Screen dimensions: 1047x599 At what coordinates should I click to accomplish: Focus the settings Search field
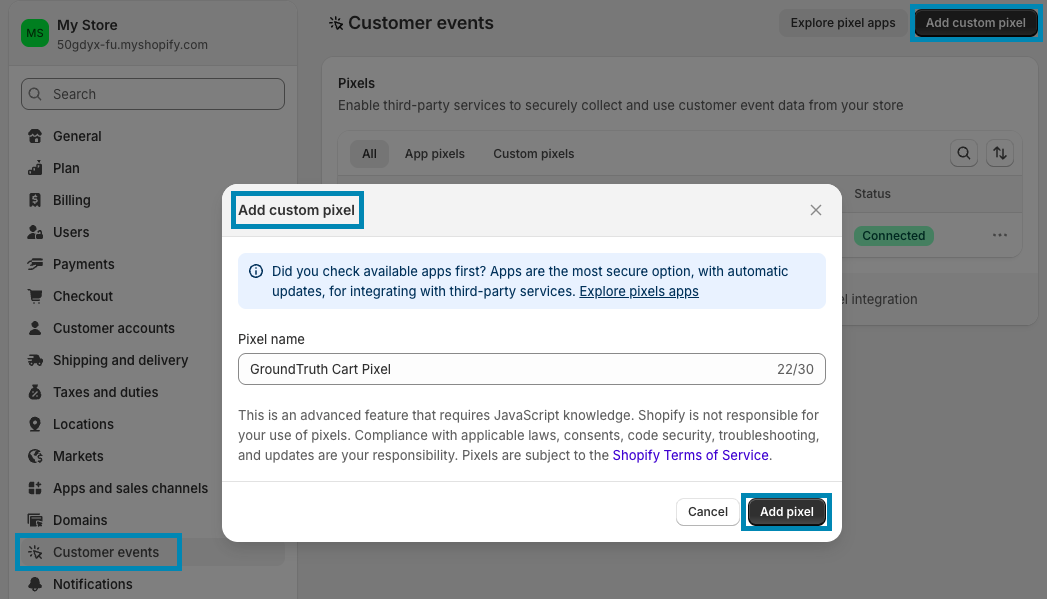(x=153, y=94)
